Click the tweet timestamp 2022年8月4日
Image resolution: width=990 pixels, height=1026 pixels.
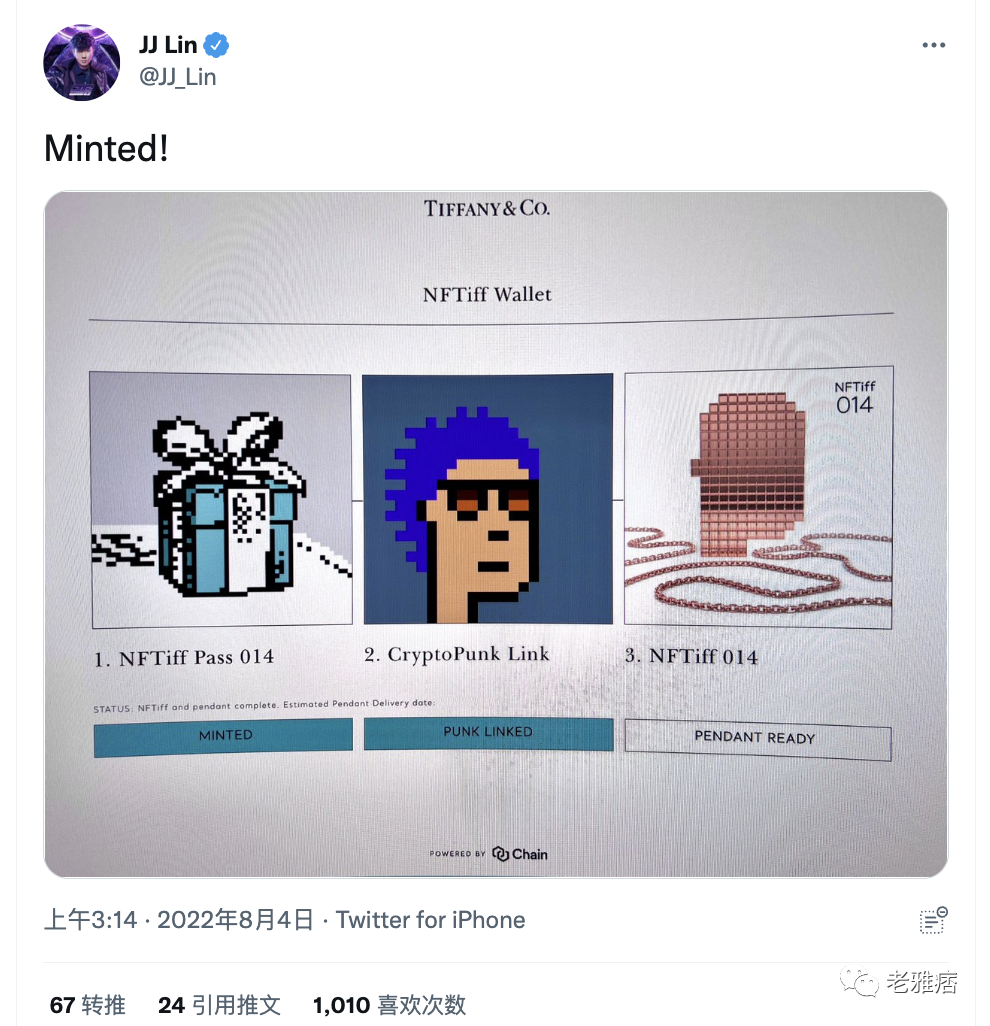pyautogui.click(x=235, y=920)
